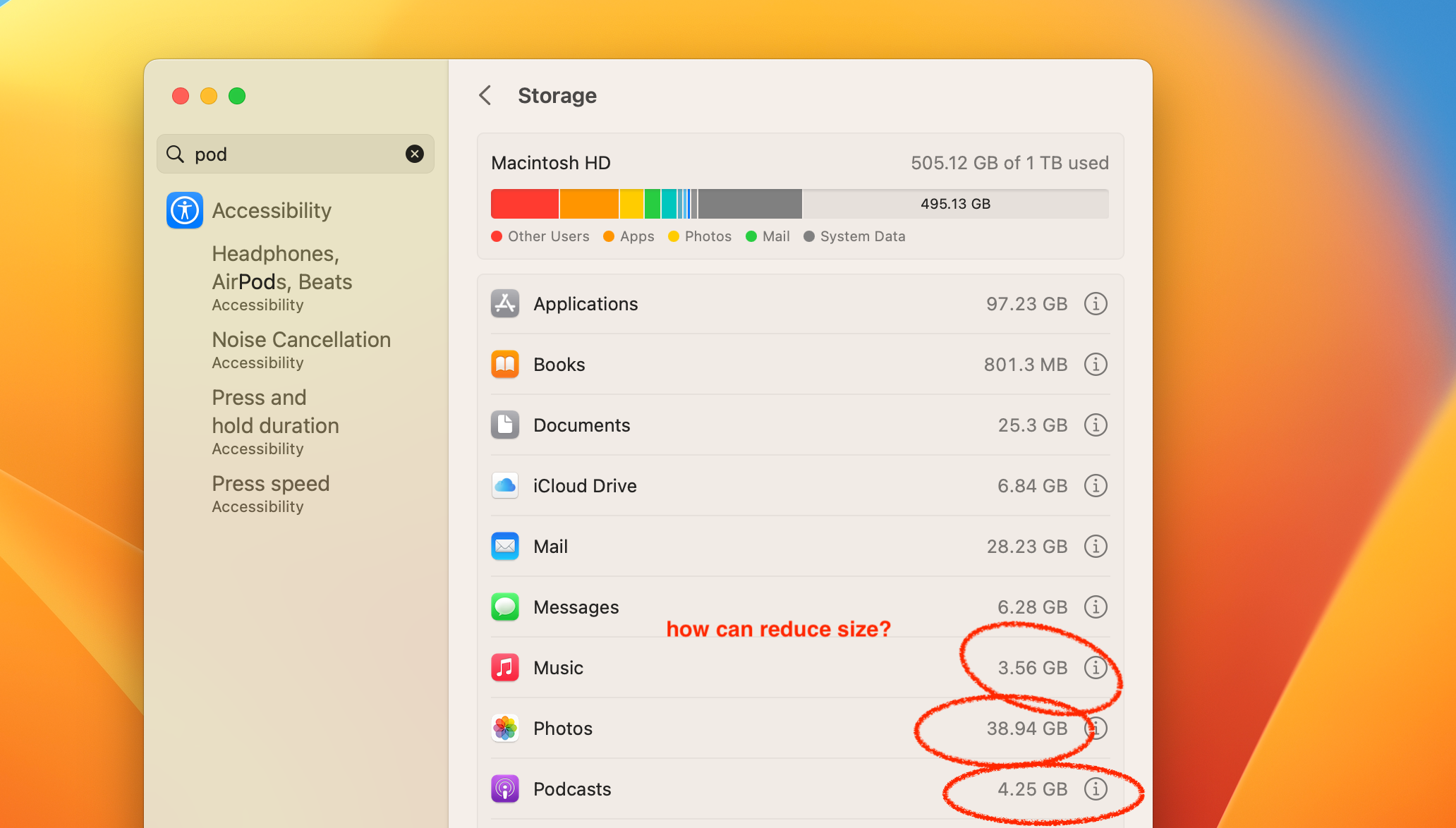This screenshot has width=1456, height=828.
Task: Click iCloud Drive info icon
Action: pyautogui.click(x=1095, y=486)
